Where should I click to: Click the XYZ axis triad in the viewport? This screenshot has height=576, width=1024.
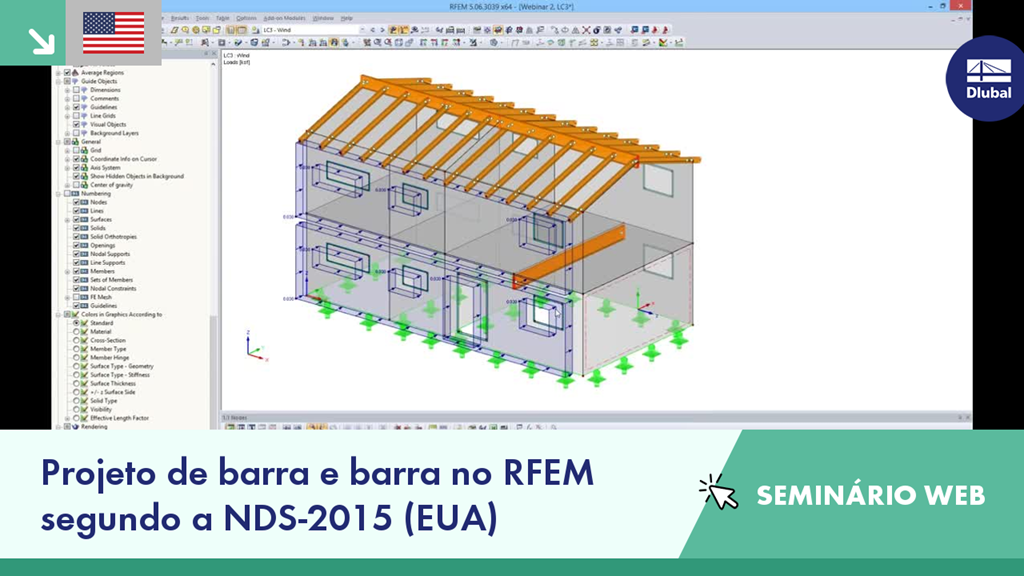tap(255, 347)
